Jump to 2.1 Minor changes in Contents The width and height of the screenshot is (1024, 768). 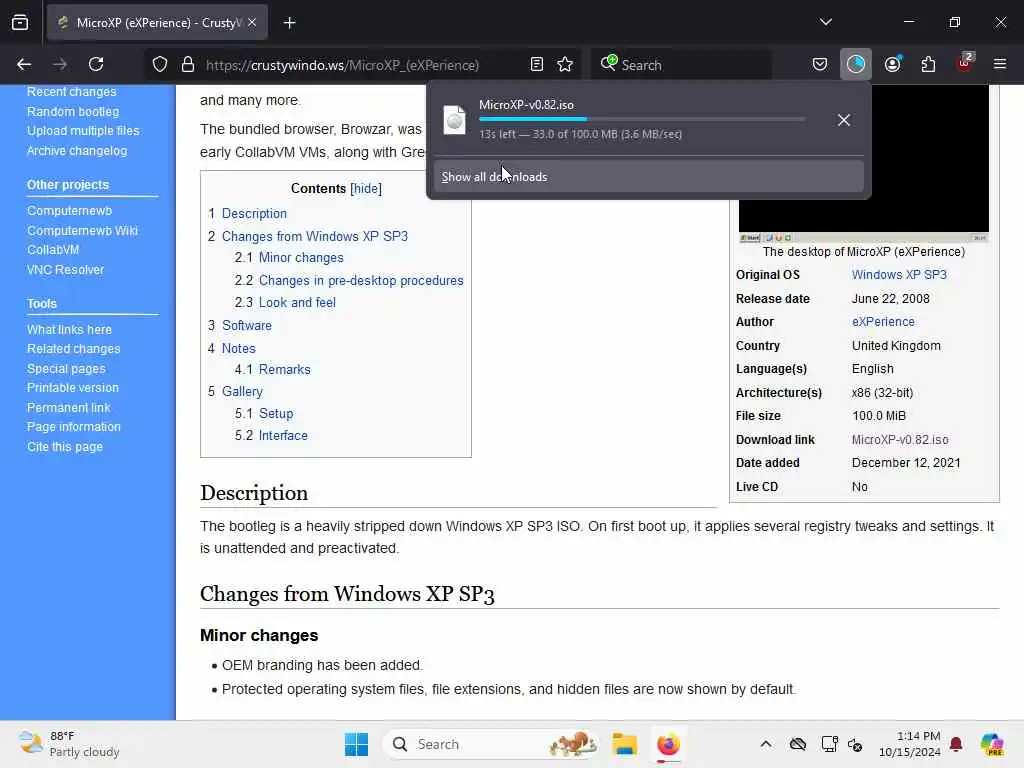pyautogui.click(x=301, y=258)
